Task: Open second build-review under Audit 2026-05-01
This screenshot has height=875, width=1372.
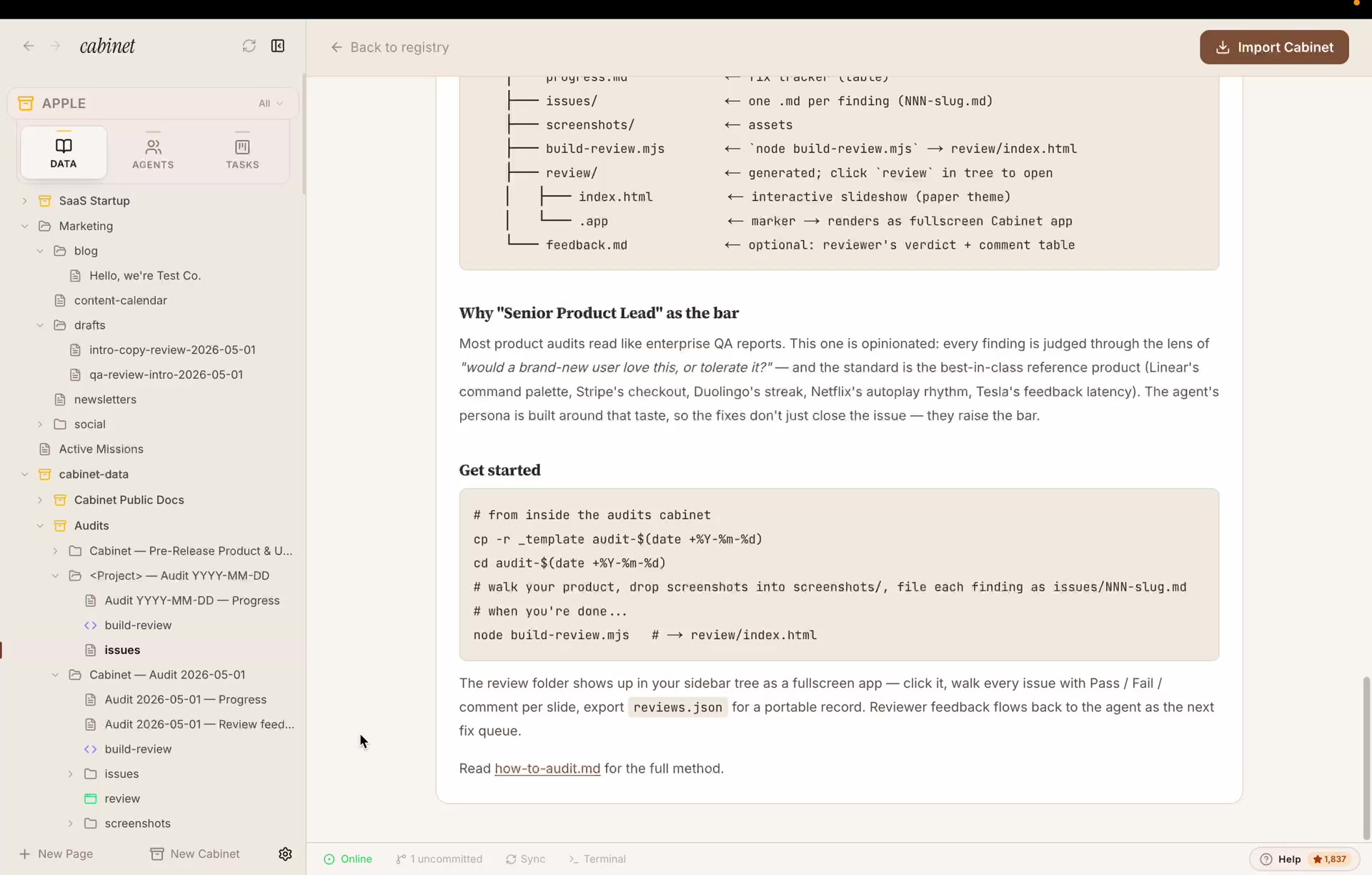Action: tap(138, 749)
